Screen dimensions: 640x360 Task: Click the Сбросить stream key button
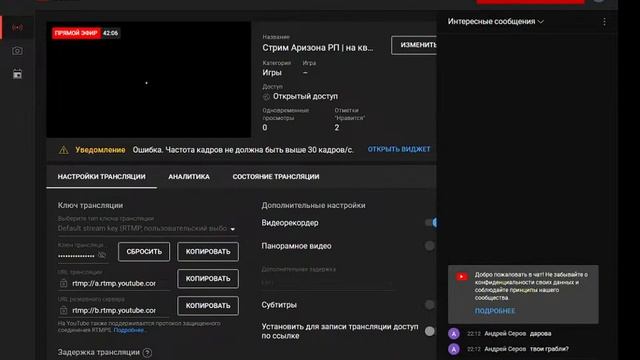tap(144, 252)
